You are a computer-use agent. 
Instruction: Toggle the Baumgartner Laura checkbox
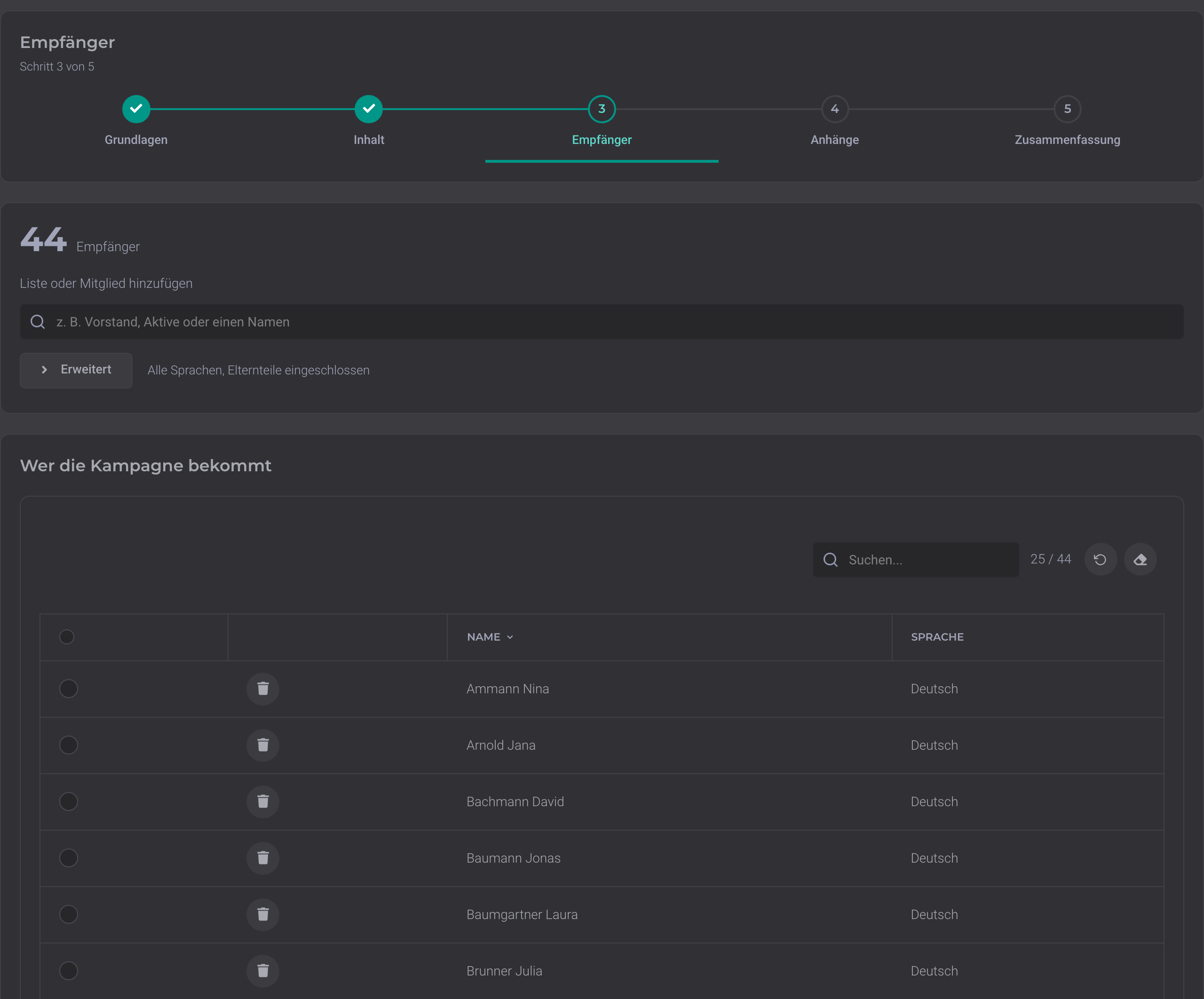tap(68, 914)
